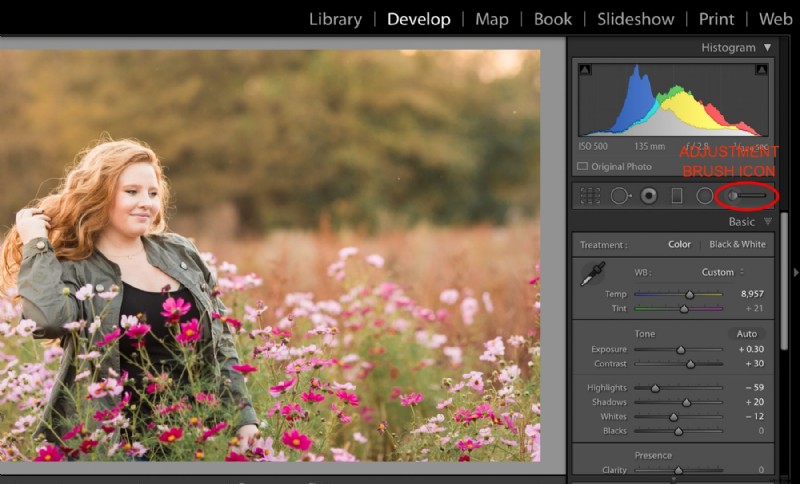Viewport: 800px width, 484px height.
Task: Switch to the Library module
Action: point(335,19)
